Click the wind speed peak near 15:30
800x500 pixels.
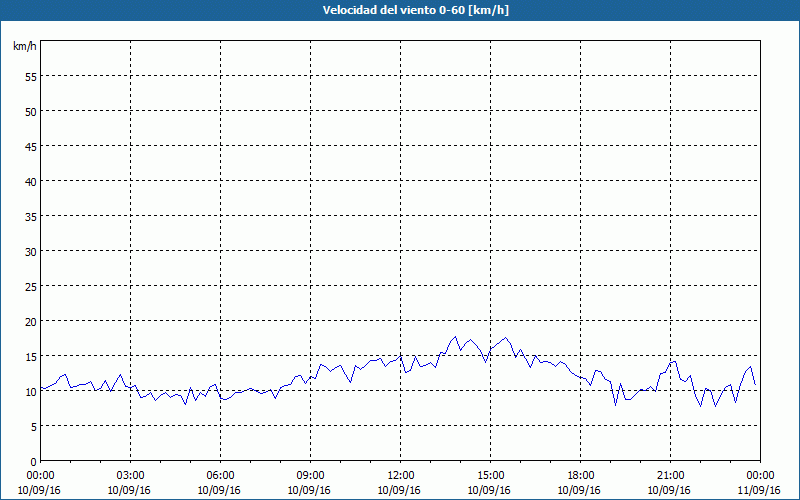point(506,337)
